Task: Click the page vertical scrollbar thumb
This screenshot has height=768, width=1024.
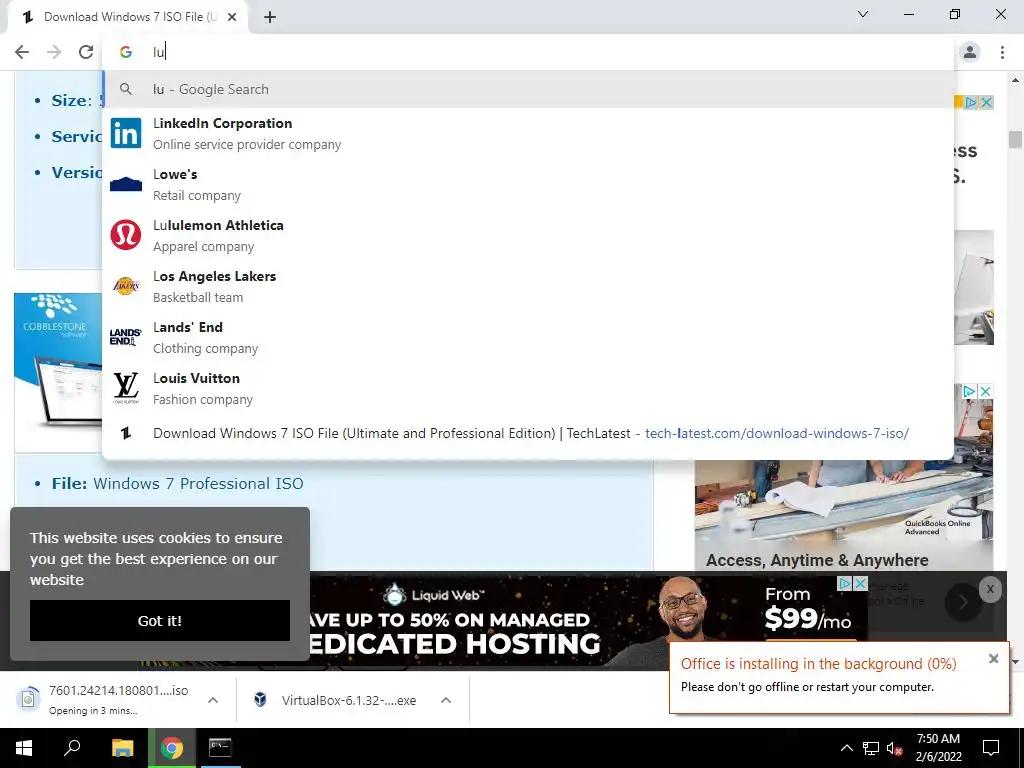Action: pos(1015,140)
